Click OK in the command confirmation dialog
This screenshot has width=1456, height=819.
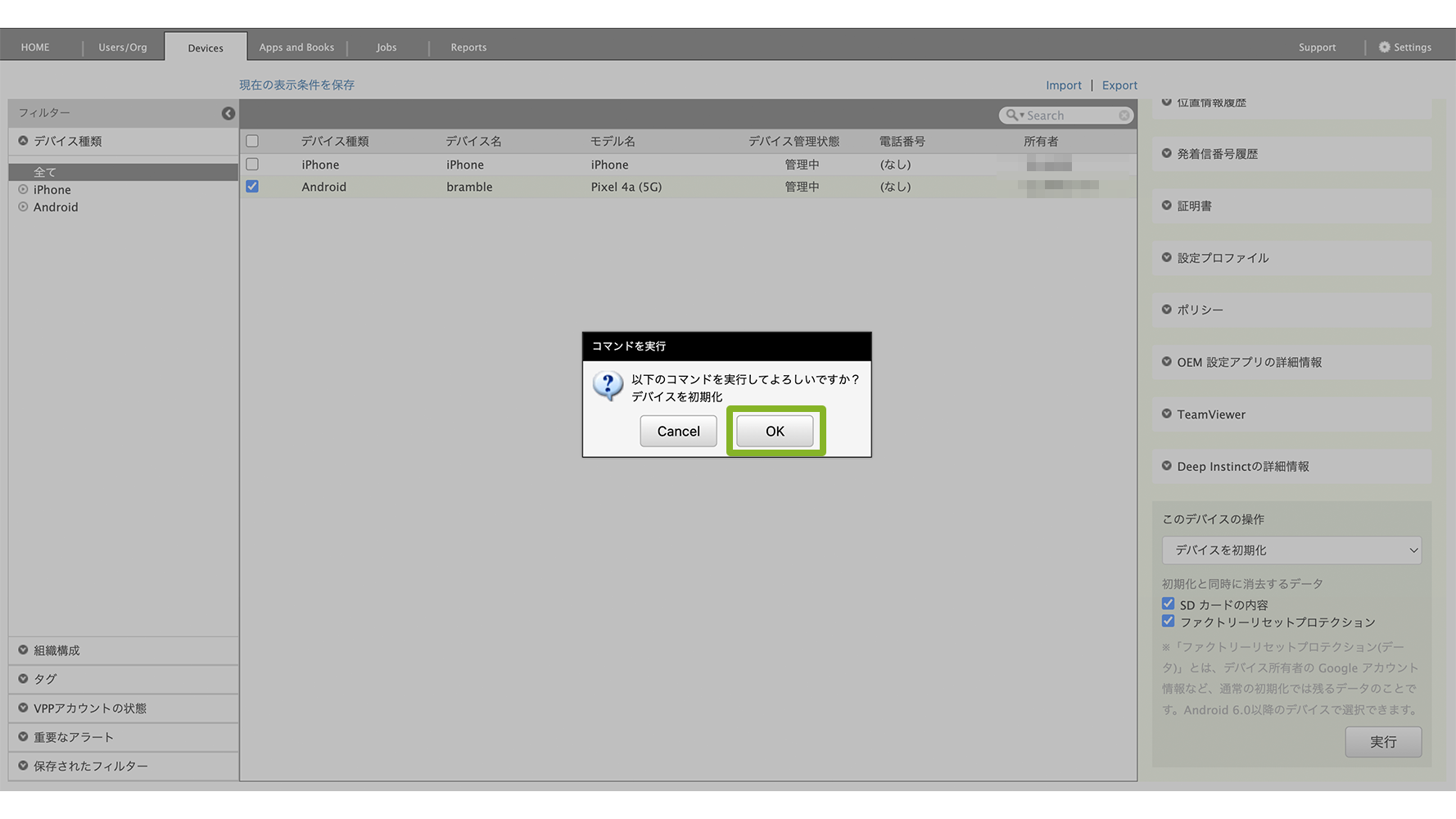point(774,432)
